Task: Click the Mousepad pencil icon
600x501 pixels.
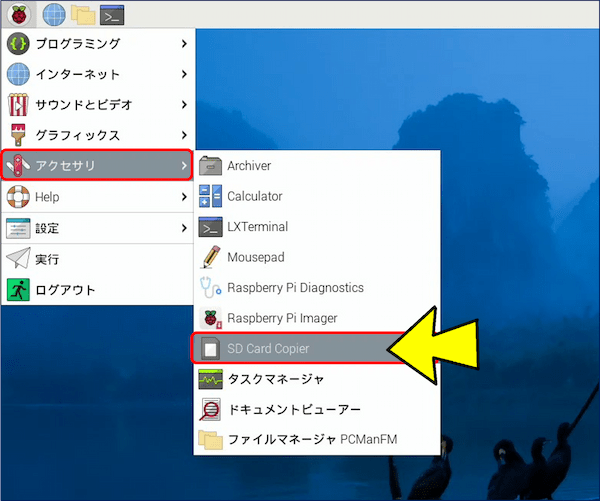Action: [x=210, y=257]
